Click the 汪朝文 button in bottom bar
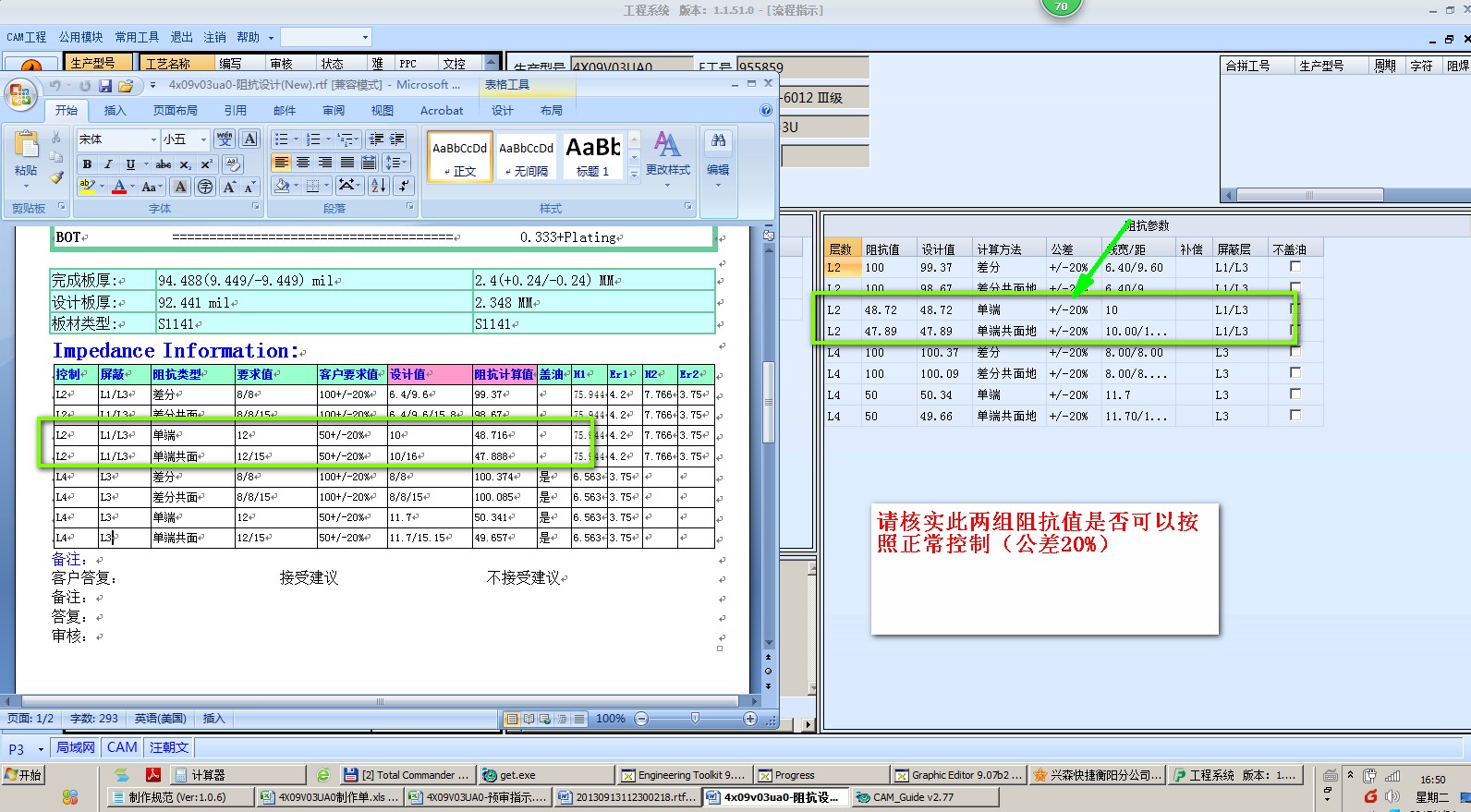The image size is (1471, 812). coord(169,747)
